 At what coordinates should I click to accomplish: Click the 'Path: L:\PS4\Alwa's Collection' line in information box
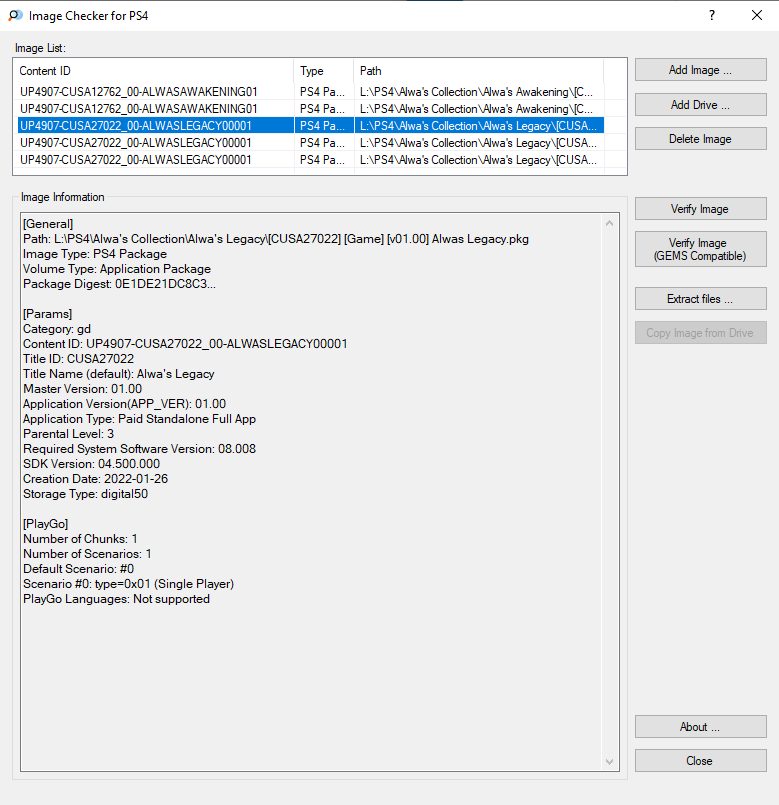tap(276, 239)
